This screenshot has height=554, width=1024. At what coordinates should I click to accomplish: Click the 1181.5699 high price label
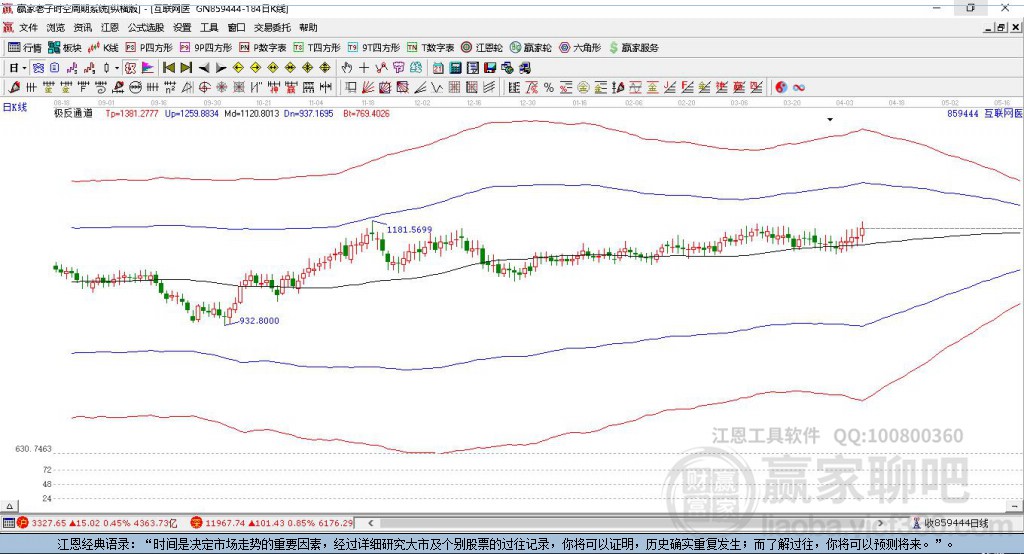click(x=409, y=229)
